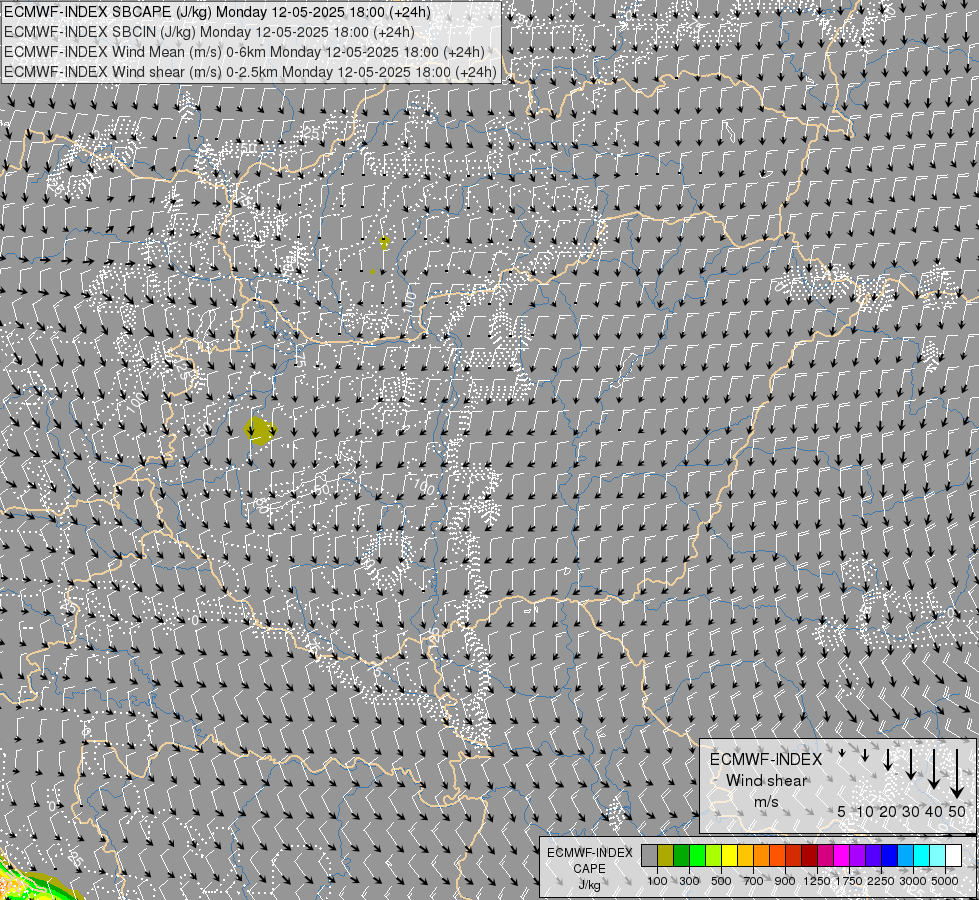979x900 pixels.
Task: Click the 5 m/s wind shear legend arrow
Action: click(x=842, y=753)
